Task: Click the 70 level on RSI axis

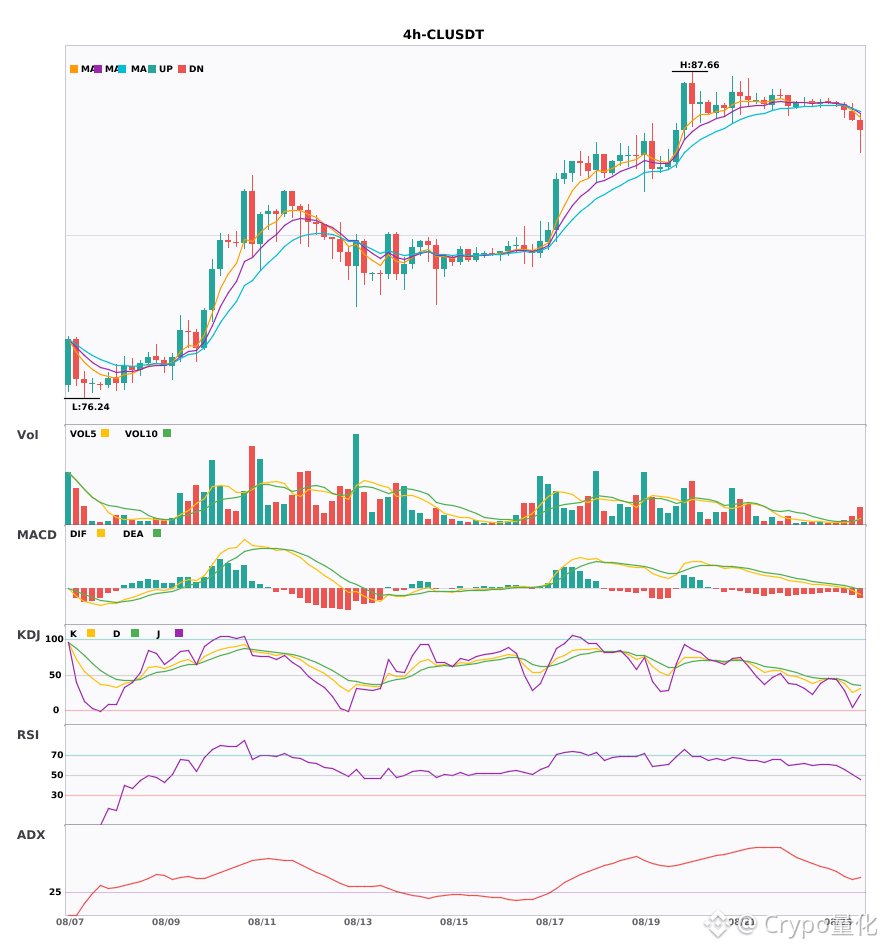Action: (x=57, y=755)
